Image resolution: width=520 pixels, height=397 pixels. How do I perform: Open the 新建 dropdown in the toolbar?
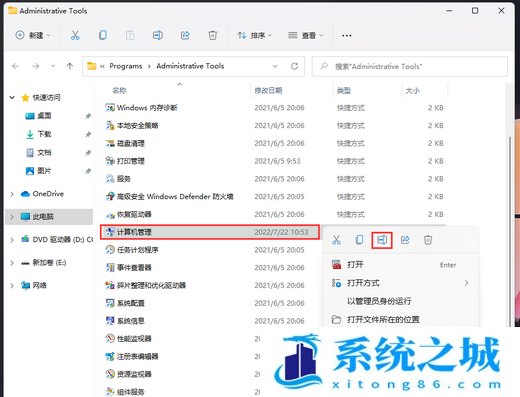tap(33, 35)
